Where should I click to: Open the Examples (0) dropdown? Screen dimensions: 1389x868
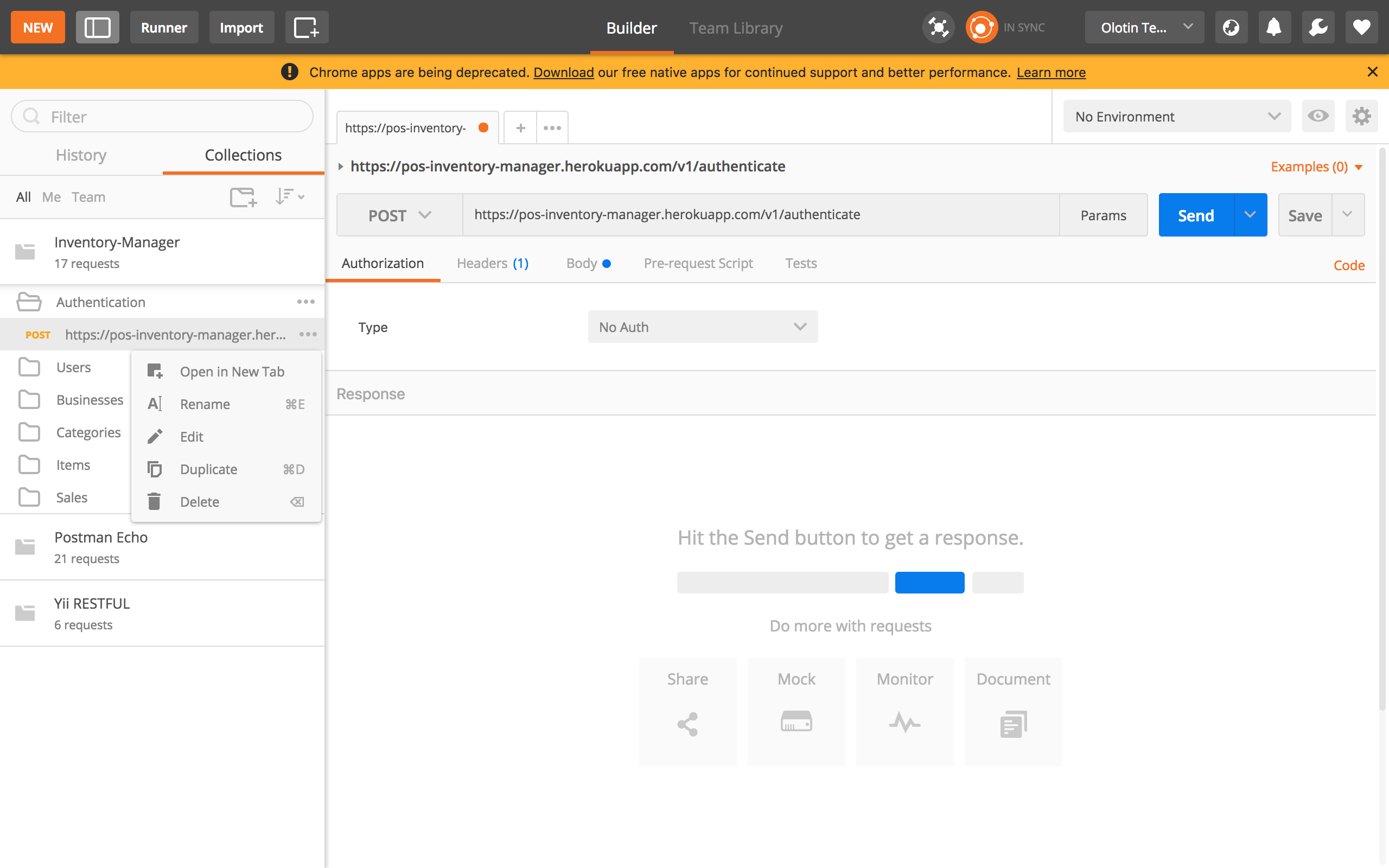1317,167
